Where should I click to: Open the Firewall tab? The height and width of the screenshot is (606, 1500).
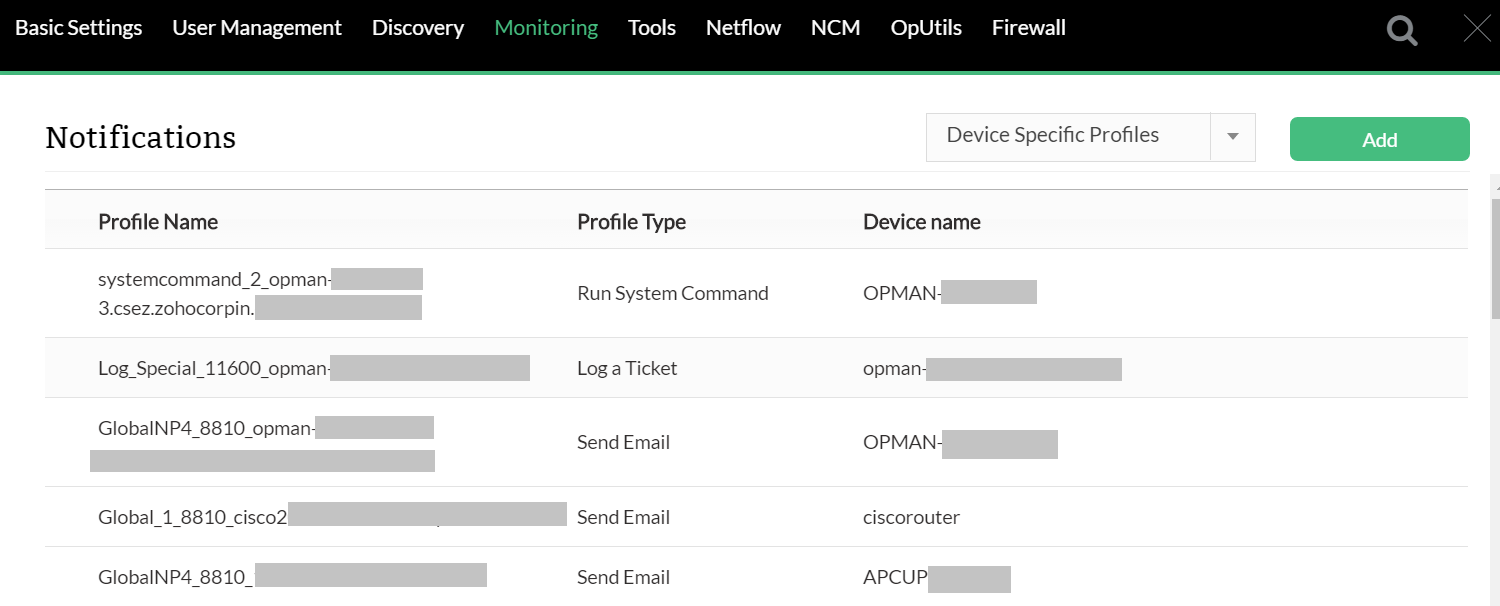(1029, 28)
